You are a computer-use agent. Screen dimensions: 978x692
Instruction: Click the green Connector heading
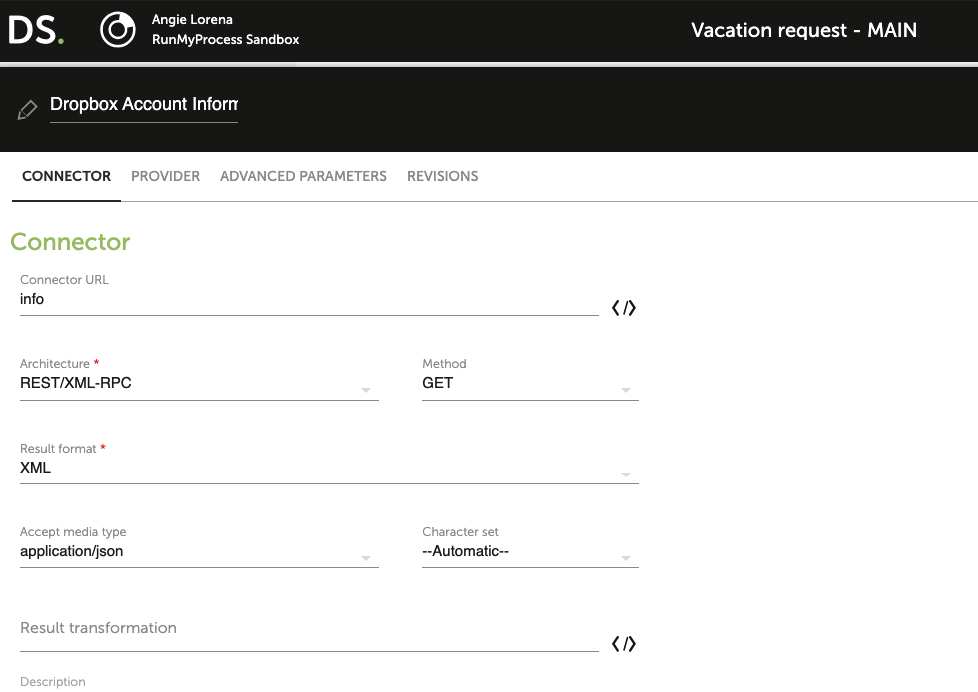point(70,241)
